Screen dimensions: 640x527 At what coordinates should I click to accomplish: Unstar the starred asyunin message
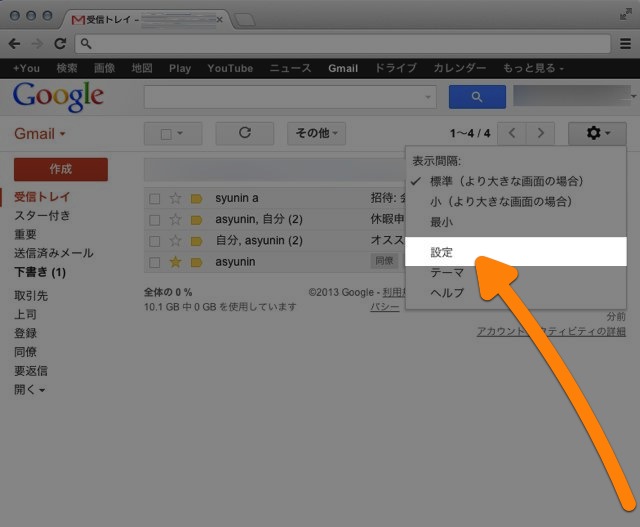tap(176, 262)
